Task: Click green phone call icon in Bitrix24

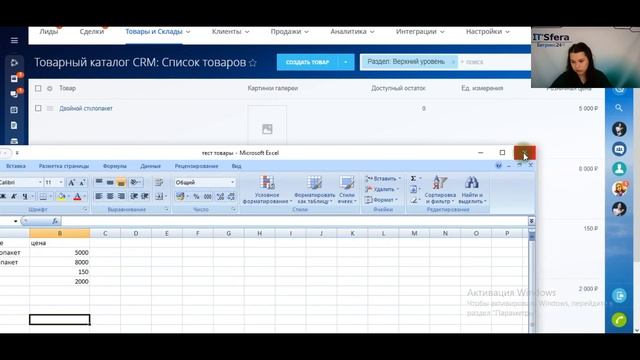Action: 619,320
